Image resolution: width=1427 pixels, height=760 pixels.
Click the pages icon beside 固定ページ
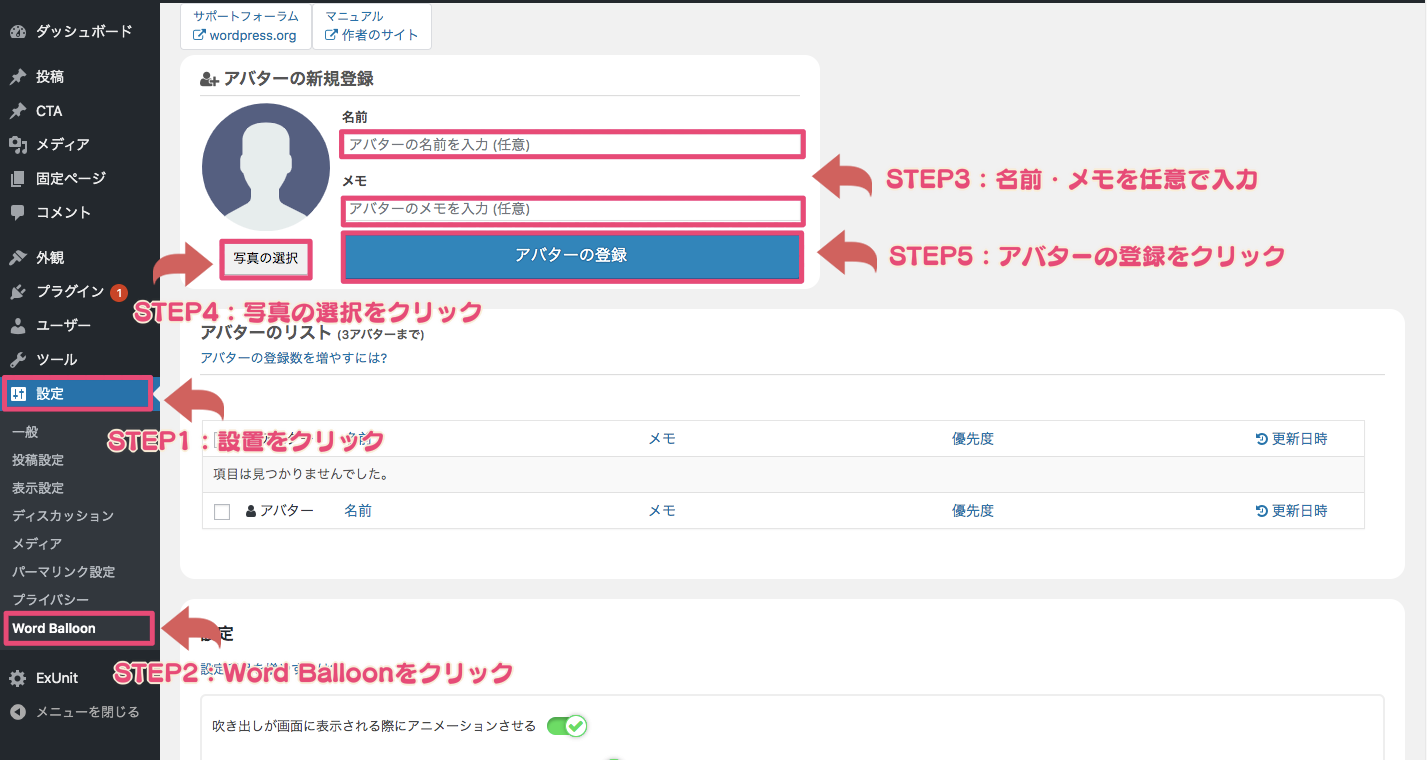pos(17,179)
